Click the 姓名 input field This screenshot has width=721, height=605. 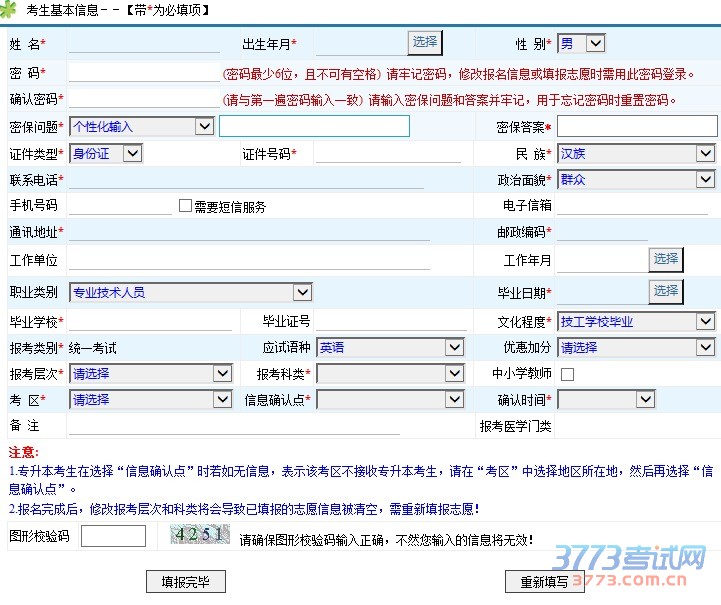click(144, 44)
